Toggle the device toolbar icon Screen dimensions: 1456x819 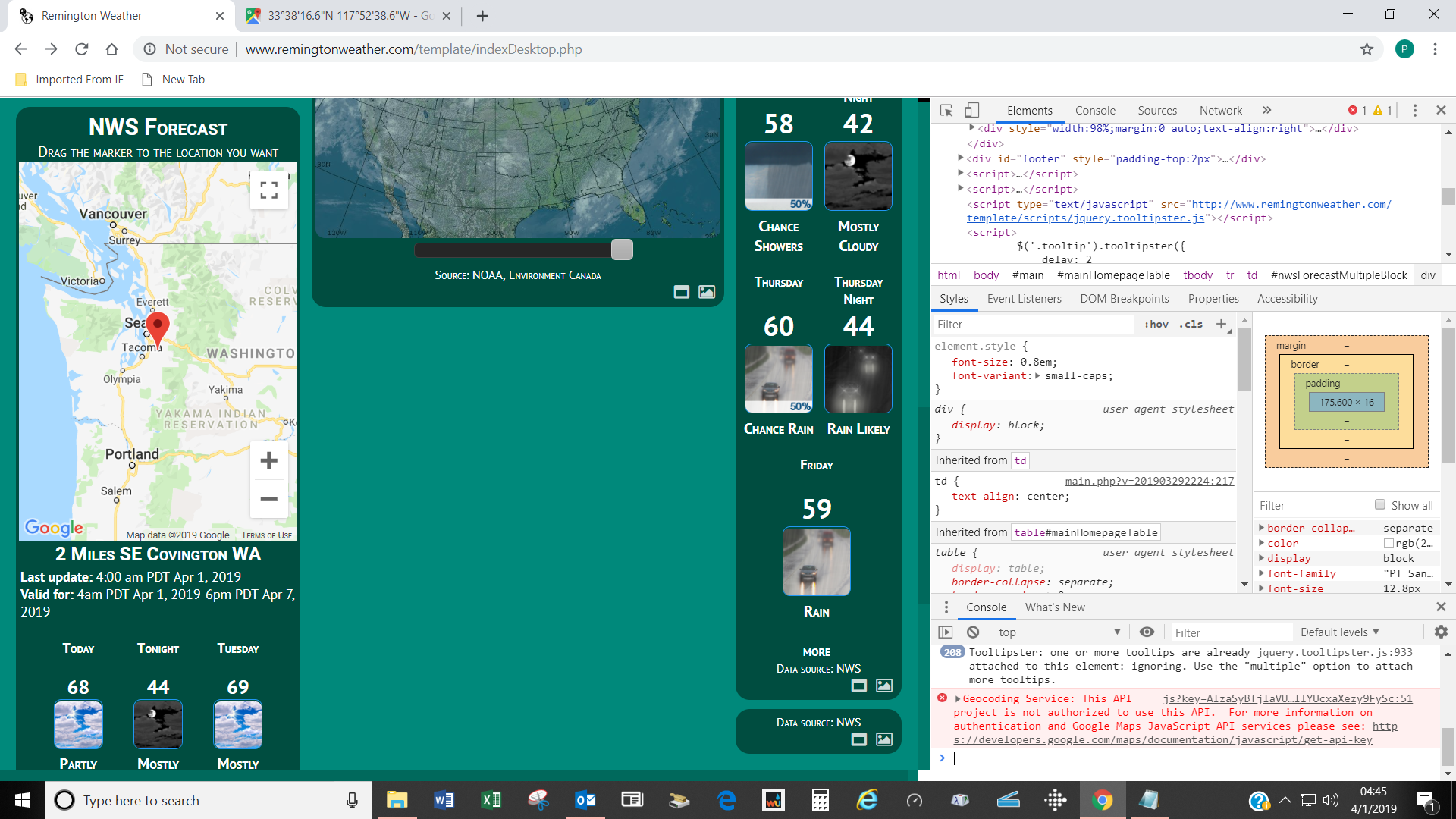tap(971, 111)
